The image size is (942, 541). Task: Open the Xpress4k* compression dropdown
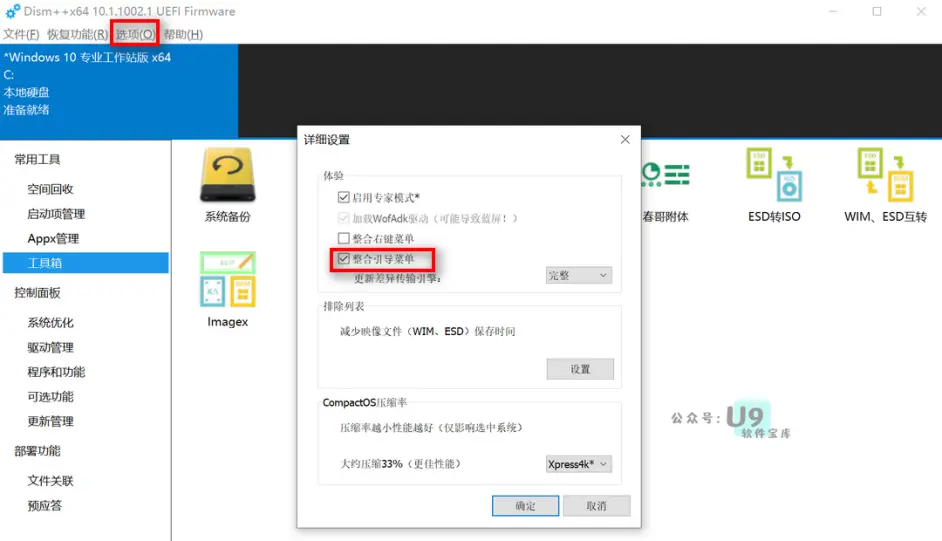579,464
